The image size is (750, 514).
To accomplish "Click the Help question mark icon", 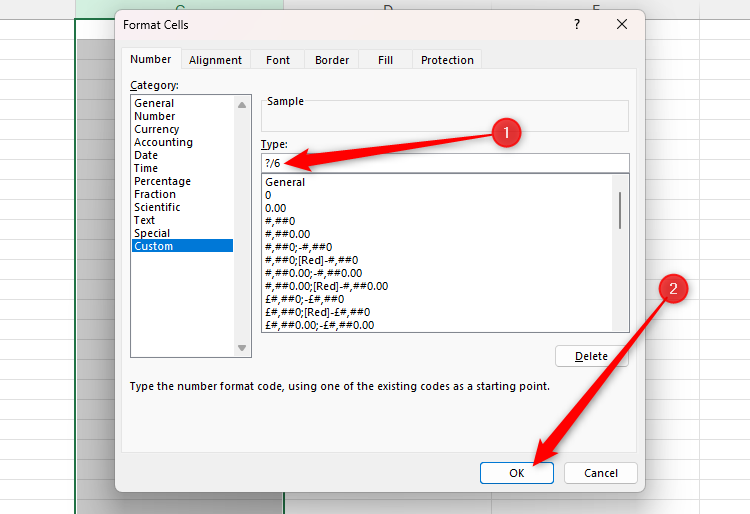I will pos(578,24).
